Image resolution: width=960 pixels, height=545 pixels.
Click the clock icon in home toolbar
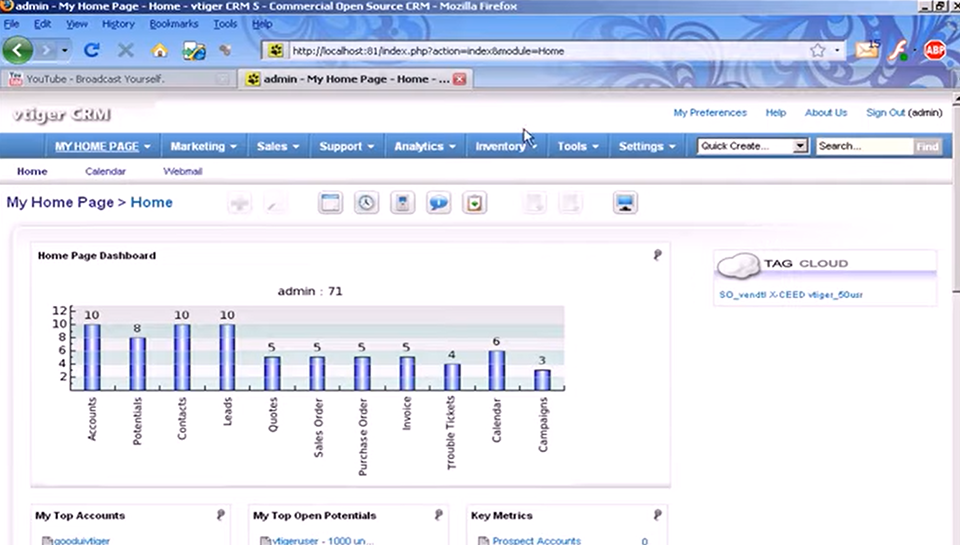[x=366, y=203]
